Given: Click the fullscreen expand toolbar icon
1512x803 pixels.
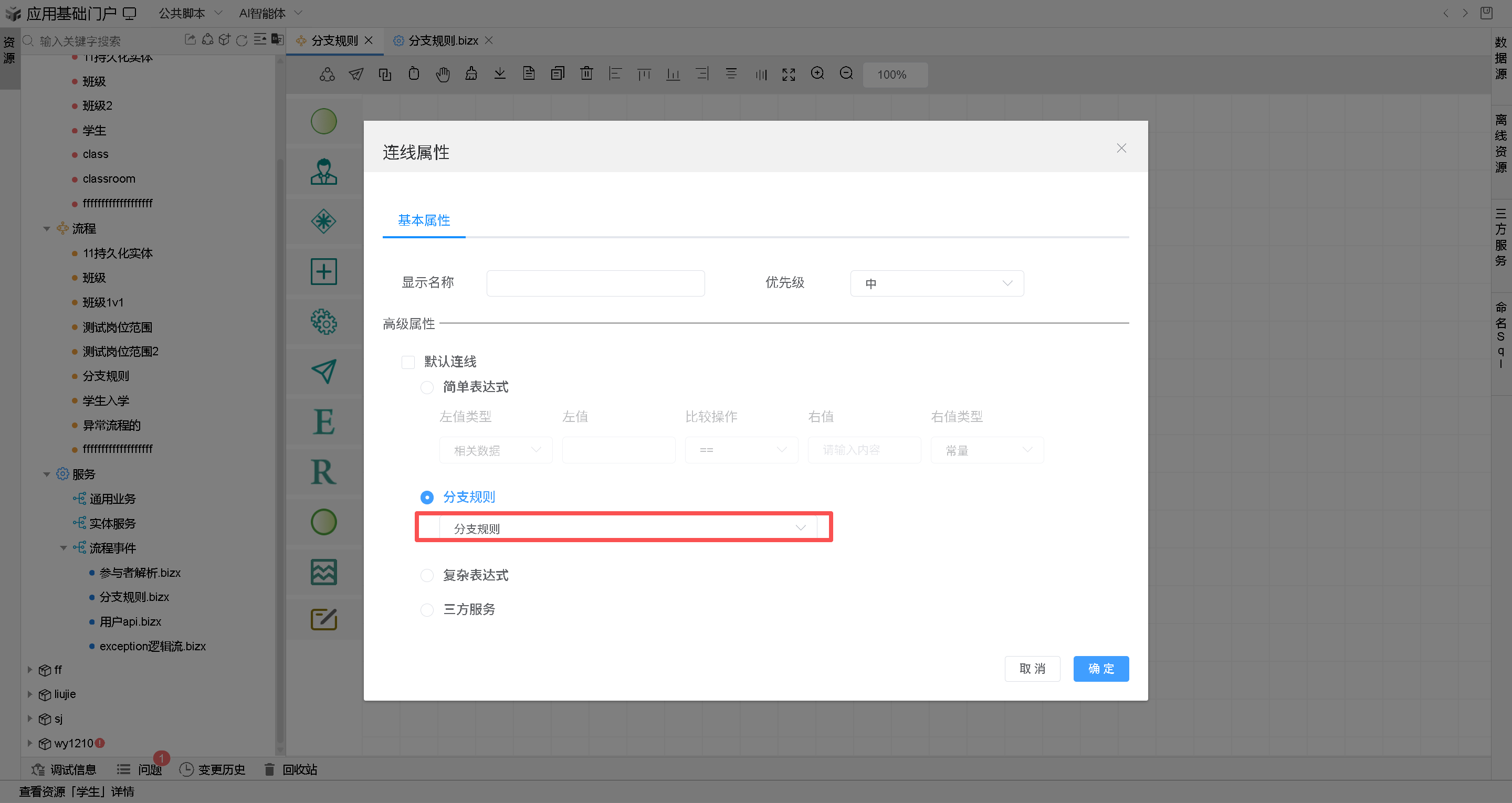Looking at the screenshot, I should click(788, 74).
